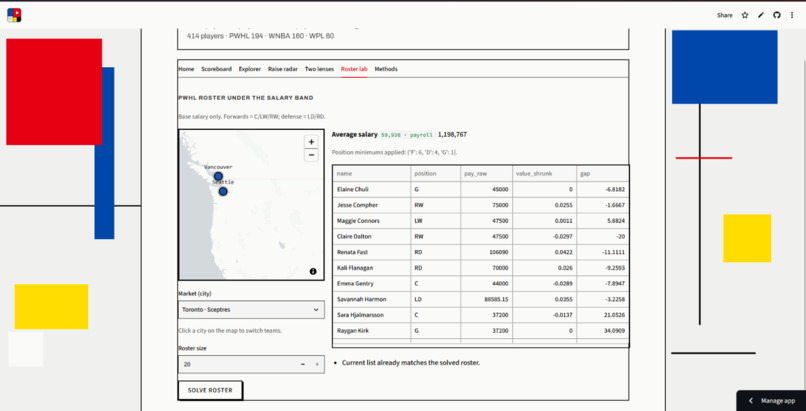The height and width of the screenshot is (411, 806).
Task: Select the Vancouver marker on the map
Action: (218, 176)
